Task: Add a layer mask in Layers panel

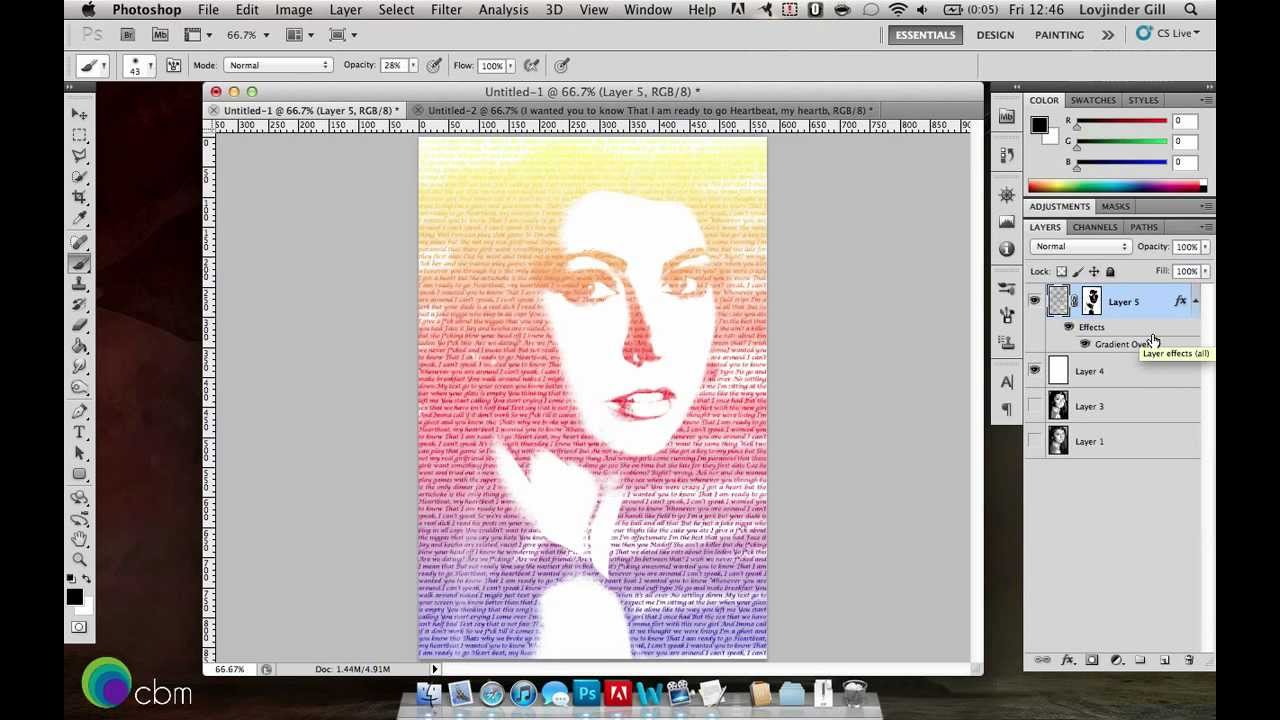Action: coord(1092,660)
